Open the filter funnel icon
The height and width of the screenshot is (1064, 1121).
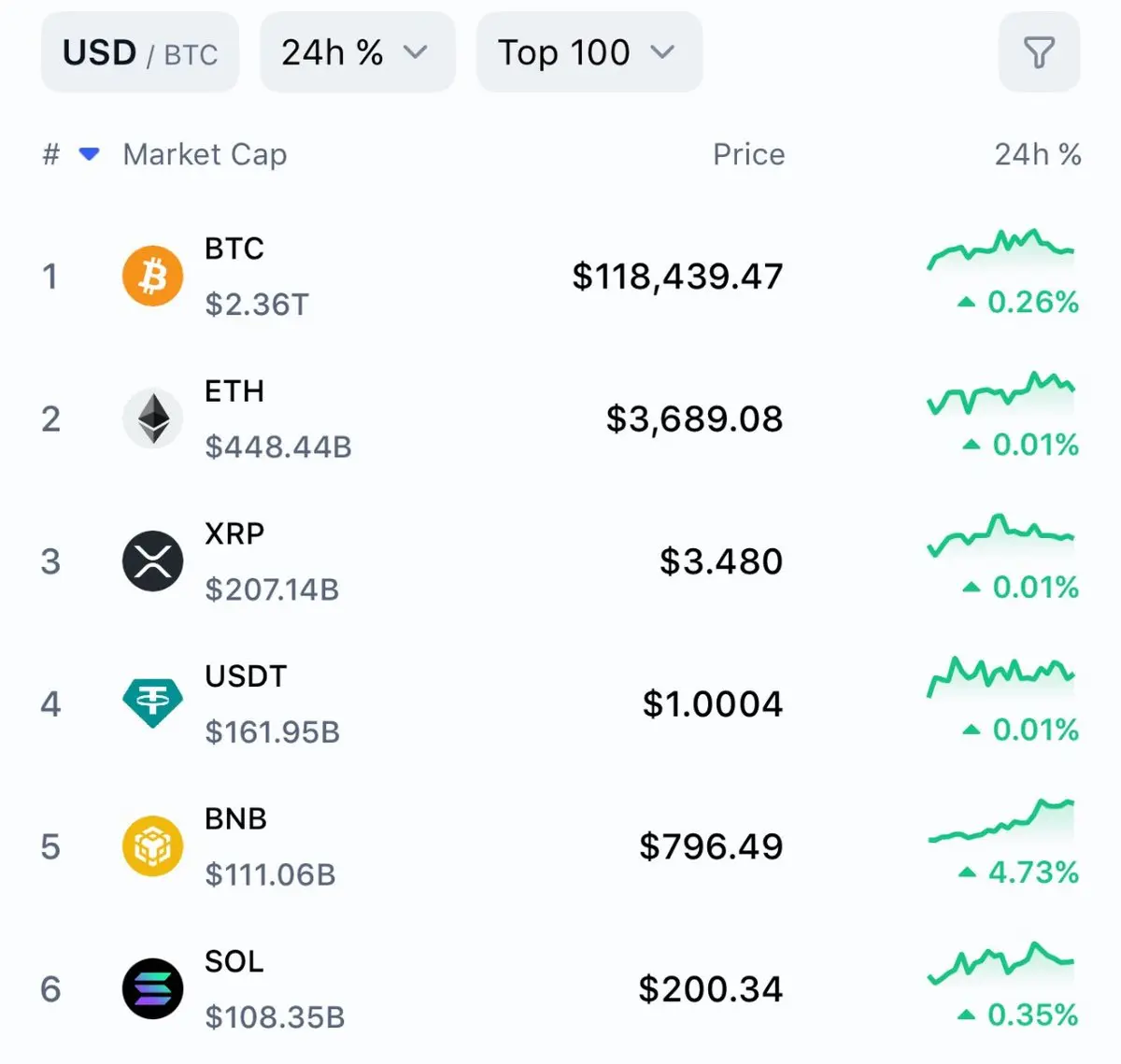click(1039, 52)
